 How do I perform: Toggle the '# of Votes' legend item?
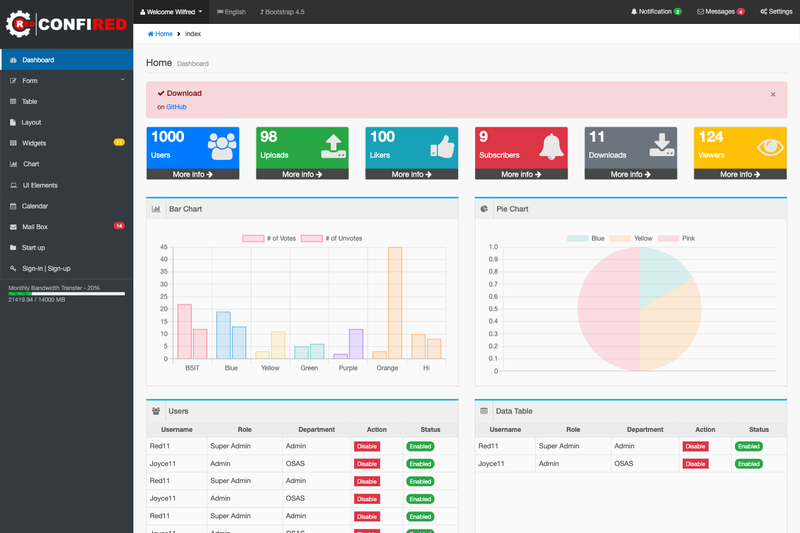click(x=269, y=238)
